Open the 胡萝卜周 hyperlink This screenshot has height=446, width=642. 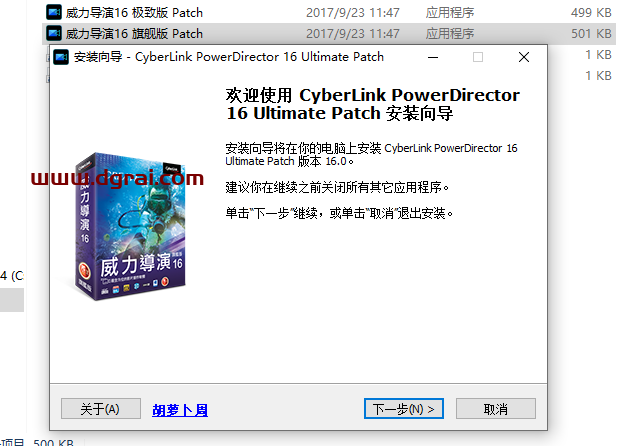pyautogui.click(x=180, y=410)
